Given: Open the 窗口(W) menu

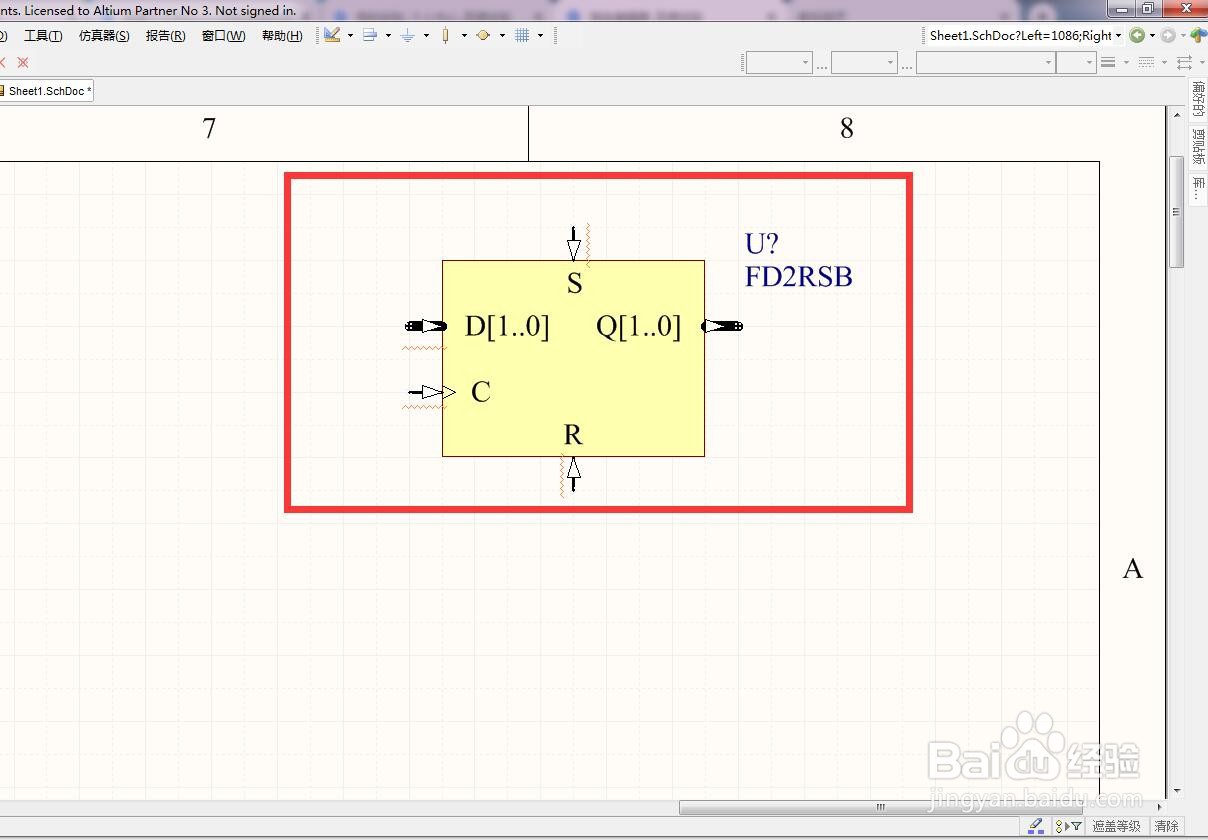Looking at the screenshot, I should [x=223, y=36].
